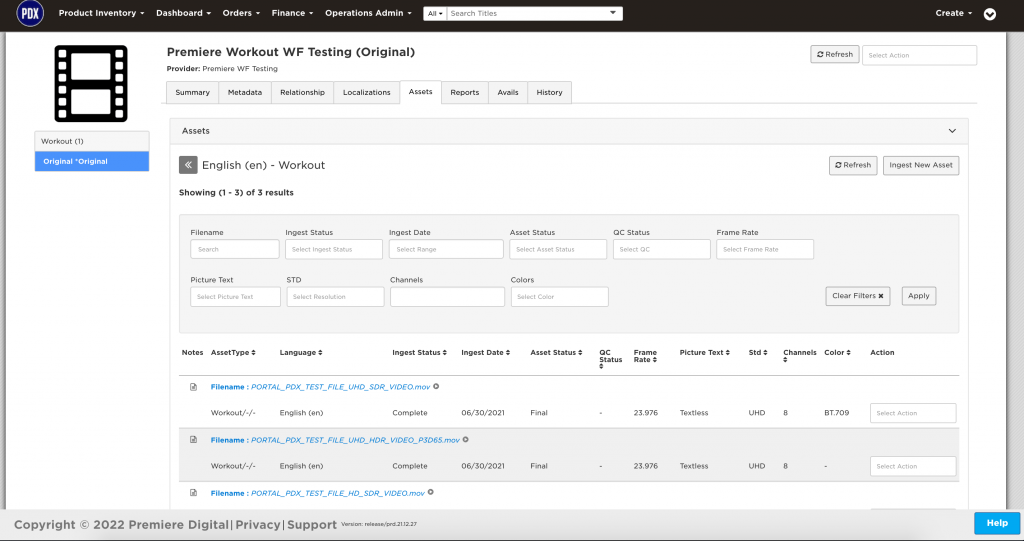
Task: Sort by Std column
Action: coord(758,353)
